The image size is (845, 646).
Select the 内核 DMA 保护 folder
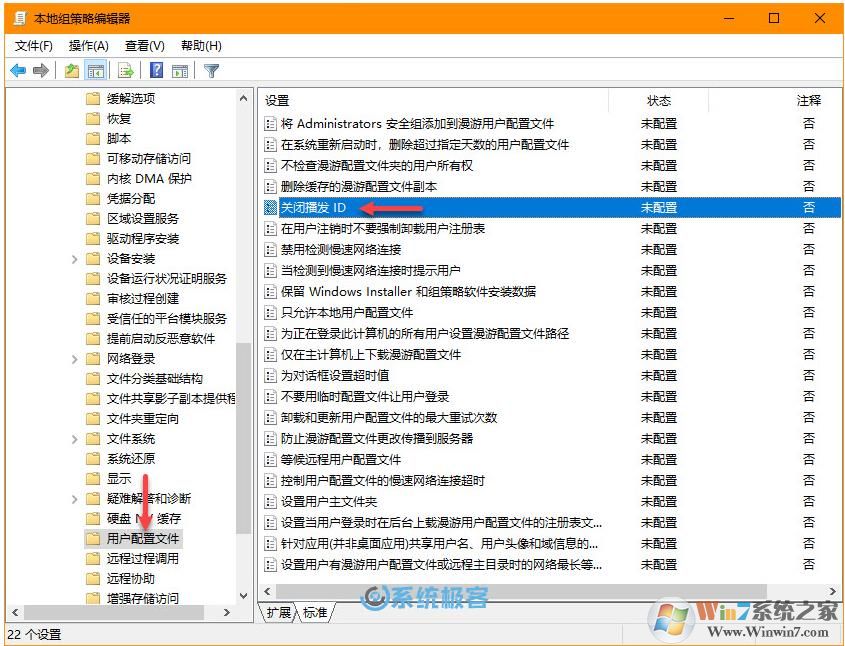pyautogui.click(x=149, y=178)
